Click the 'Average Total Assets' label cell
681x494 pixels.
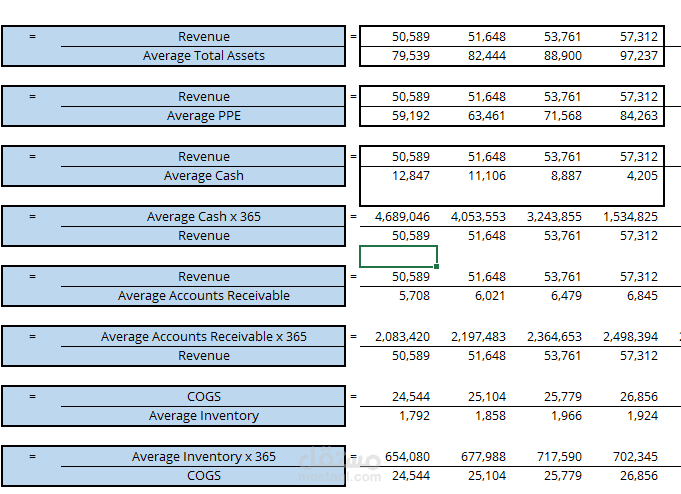pyautogui.click(x=204, y=56)
